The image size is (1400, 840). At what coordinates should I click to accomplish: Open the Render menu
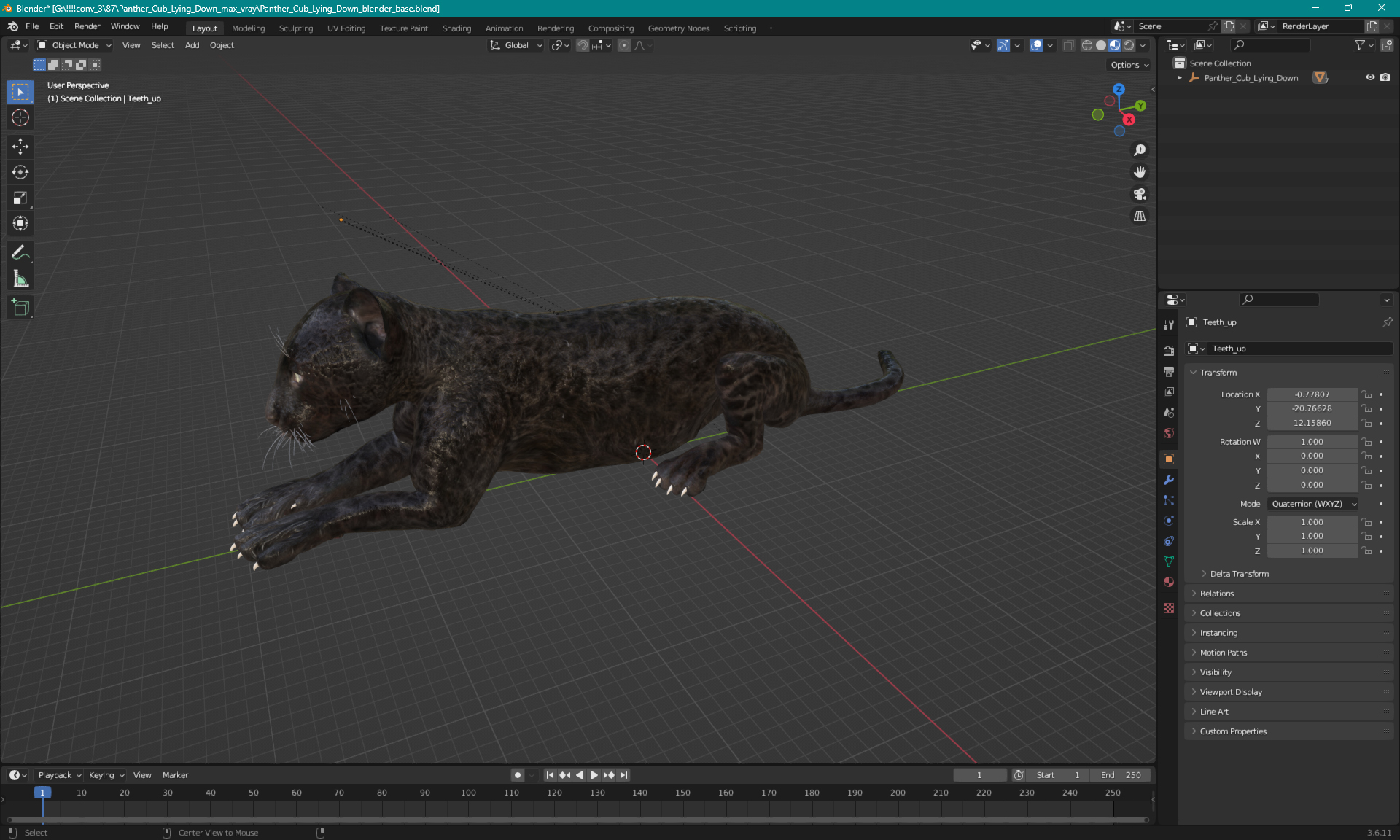pyautogui.click(x=87, y=26)
